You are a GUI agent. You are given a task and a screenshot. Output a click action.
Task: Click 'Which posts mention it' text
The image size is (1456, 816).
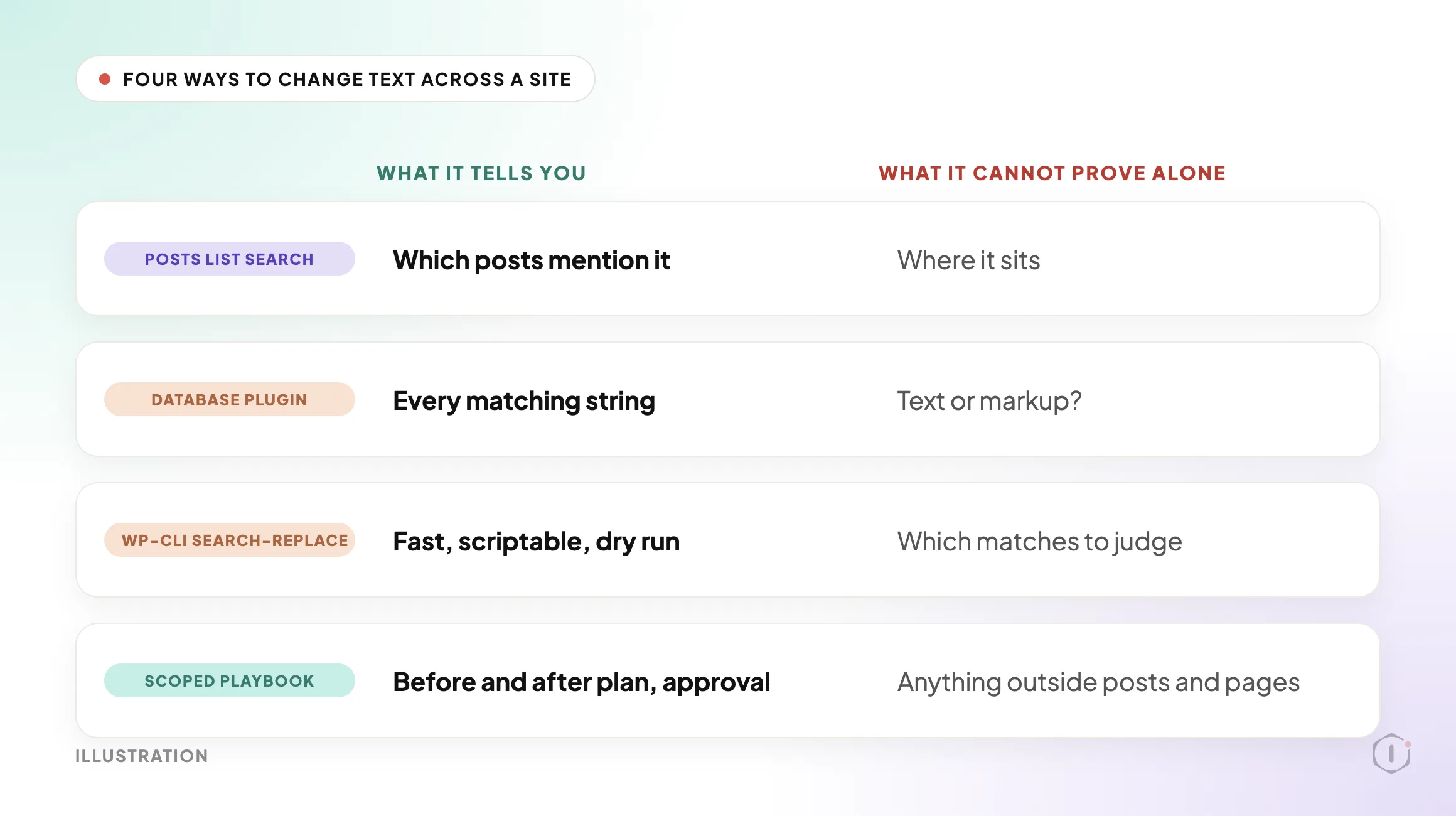click(532, 260)
